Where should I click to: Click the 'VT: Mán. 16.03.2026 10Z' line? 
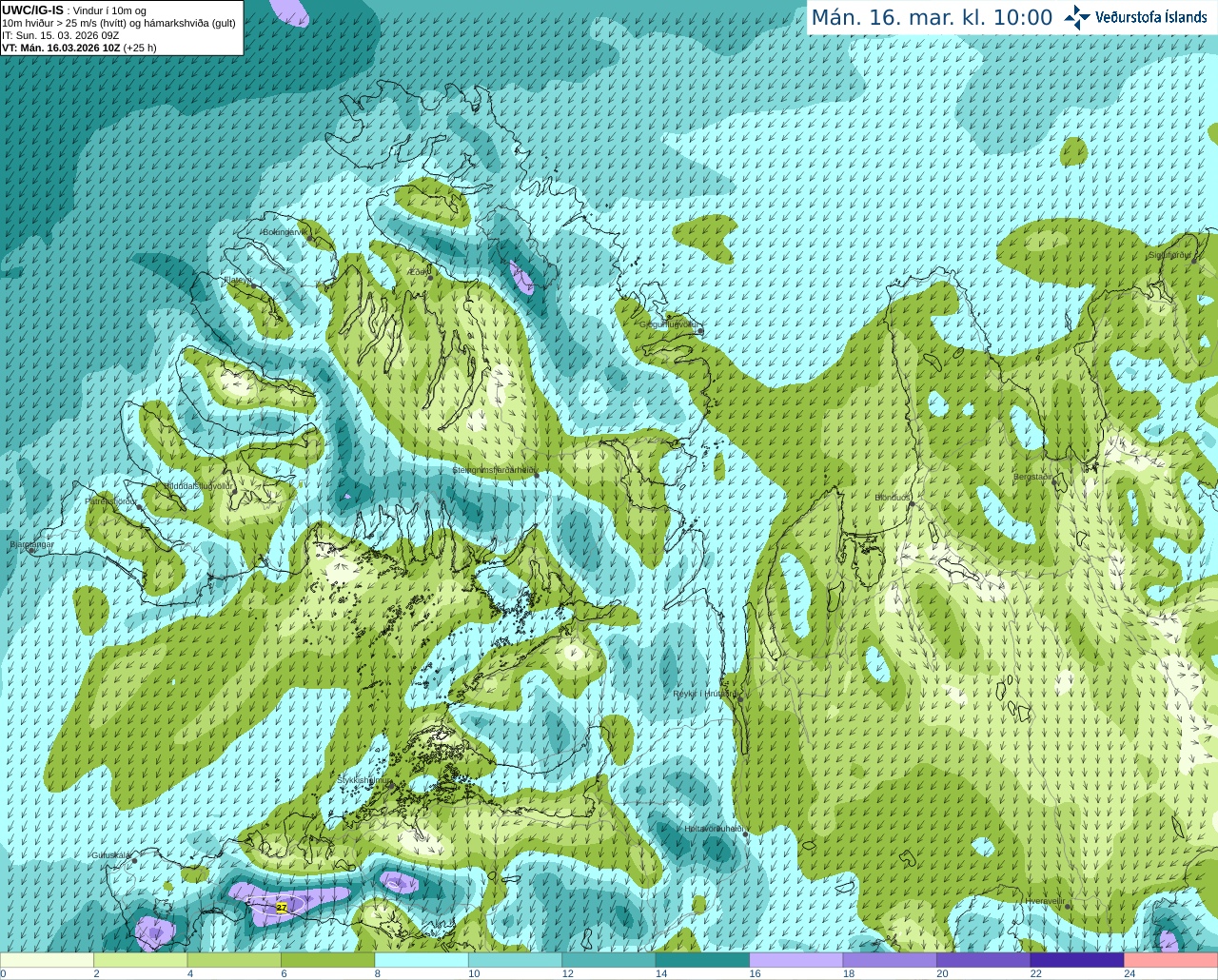[79, 48]
